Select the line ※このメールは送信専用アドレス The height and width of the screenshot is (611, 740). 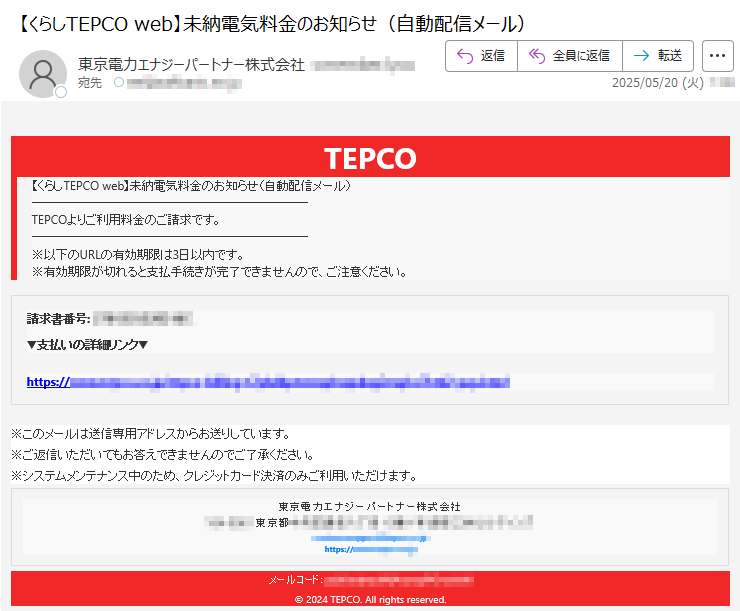[x=151, y=434]
